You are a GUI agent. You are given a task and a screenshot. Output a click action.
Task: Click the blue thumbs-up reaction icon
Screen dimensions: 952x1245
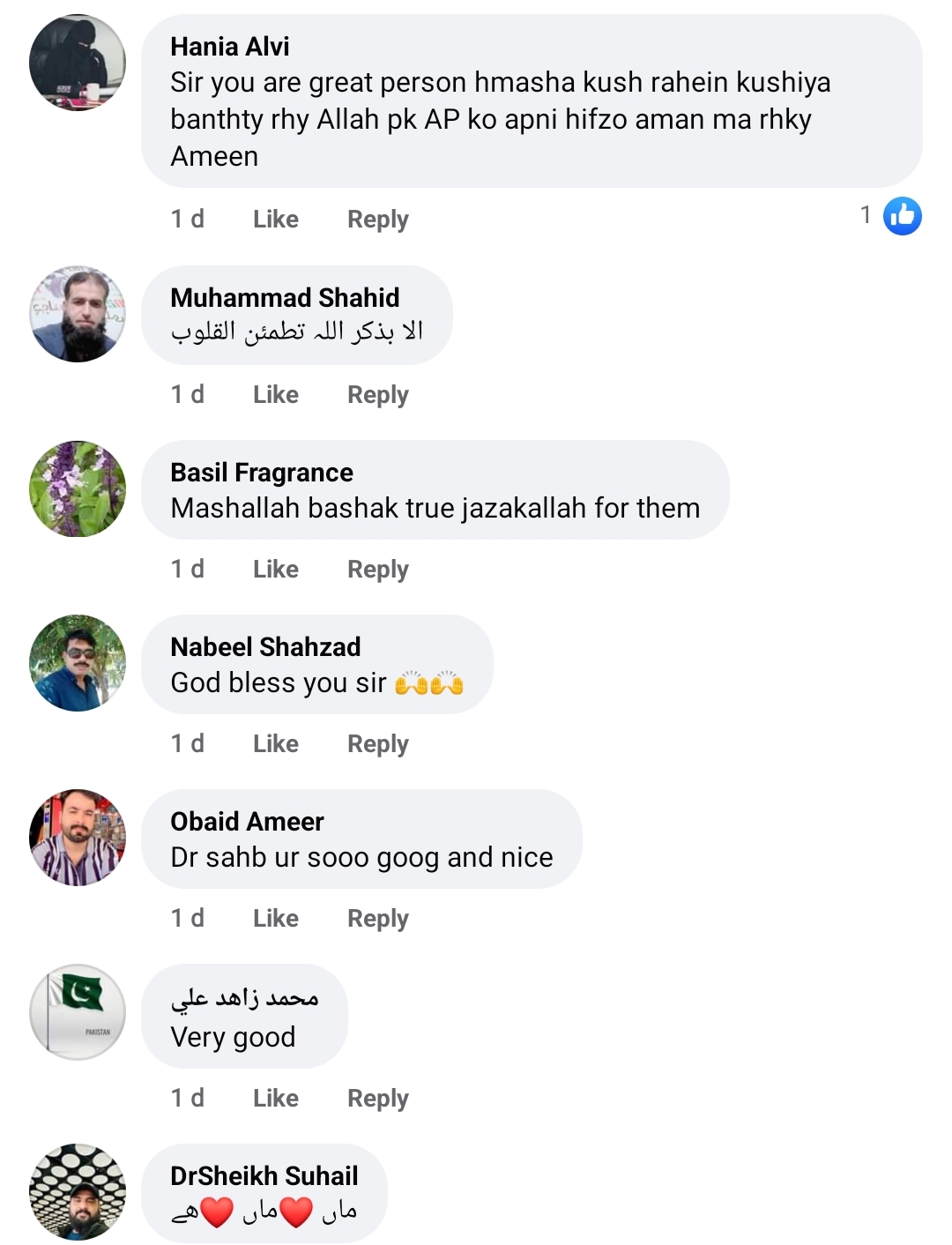(902, 216)
